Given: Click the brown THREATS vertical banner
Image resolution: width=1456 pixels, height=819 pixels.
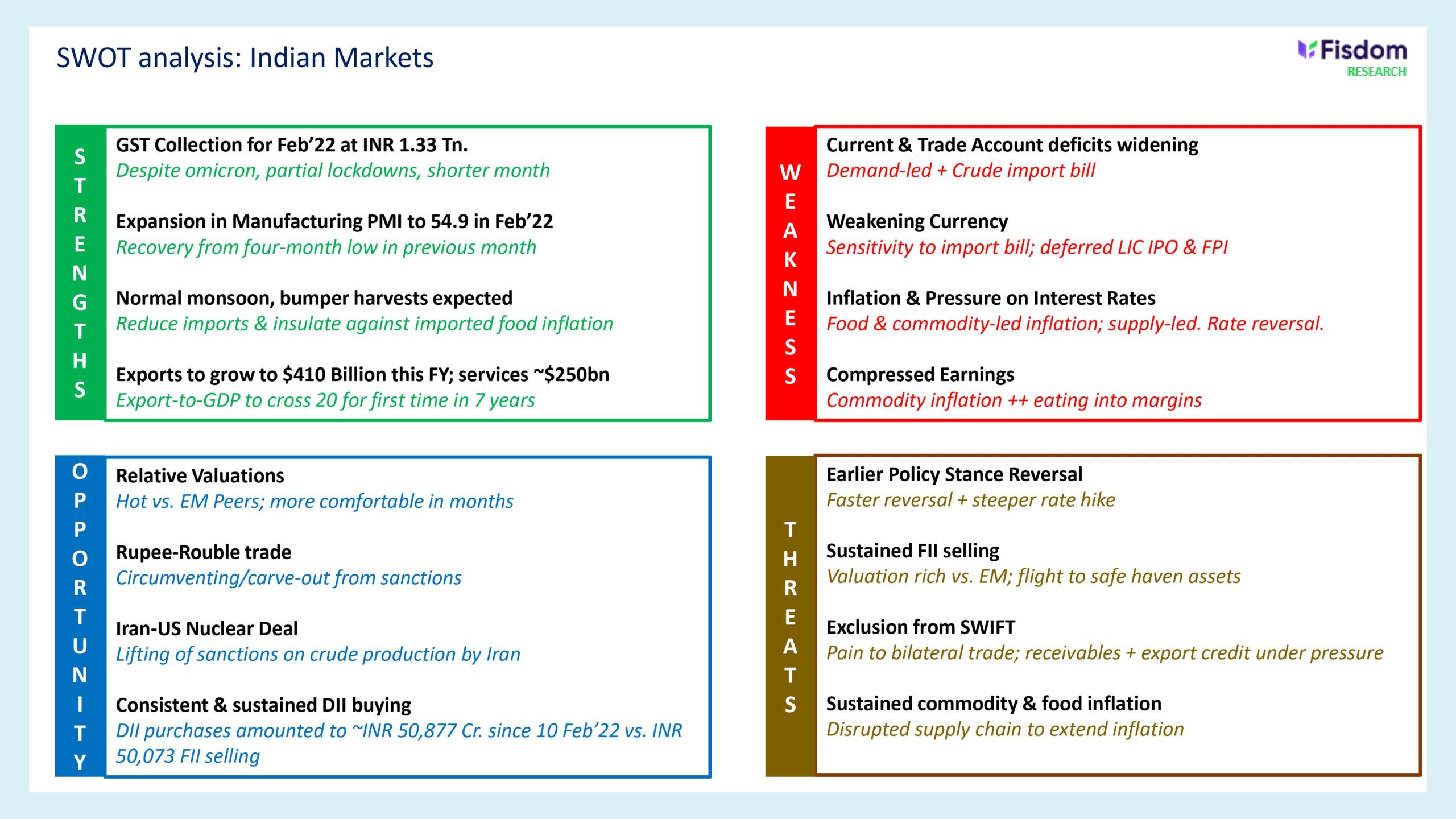Looking at the screenshot, I should 789,616.
